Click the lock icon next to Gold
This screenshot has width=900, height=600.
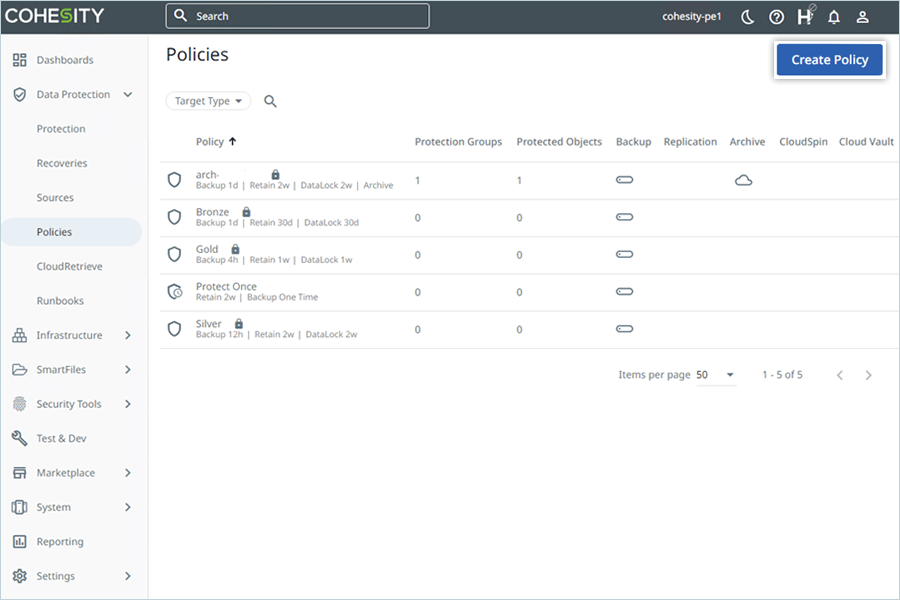tap(235, 249)
